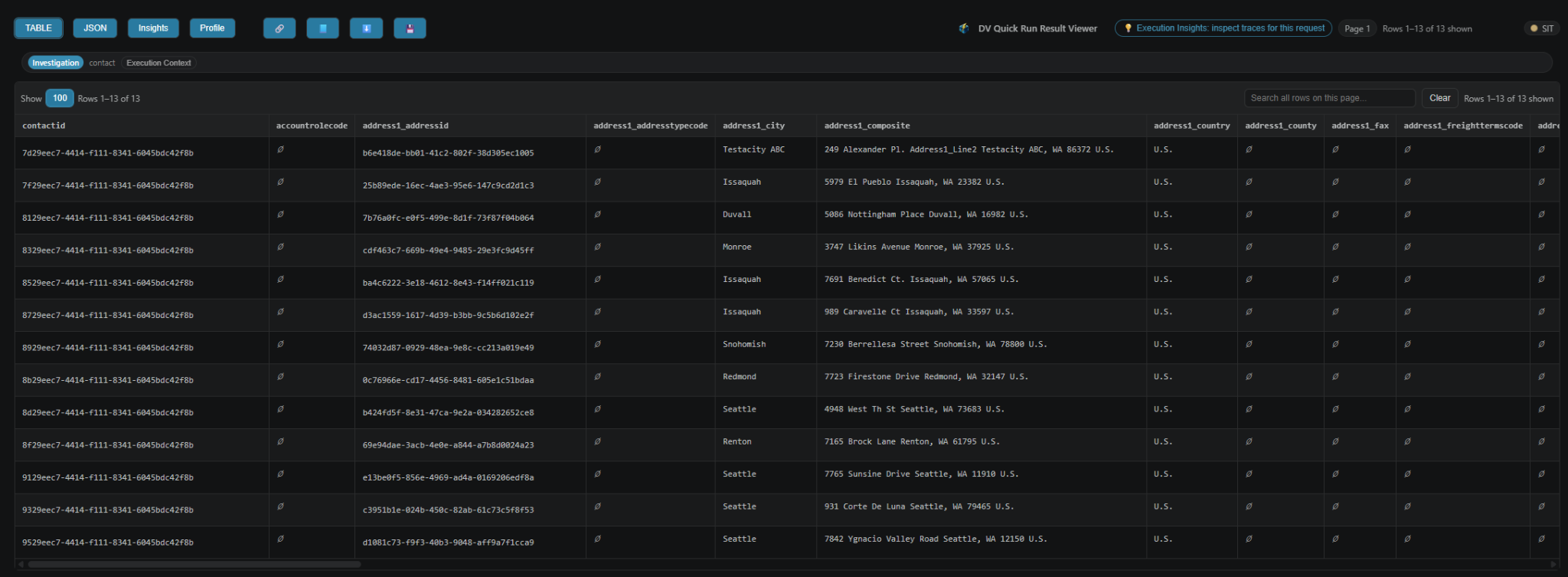Click the horizontal scrollbar thumb
This screenshot has width=1568, height=577.
(194, 564)
